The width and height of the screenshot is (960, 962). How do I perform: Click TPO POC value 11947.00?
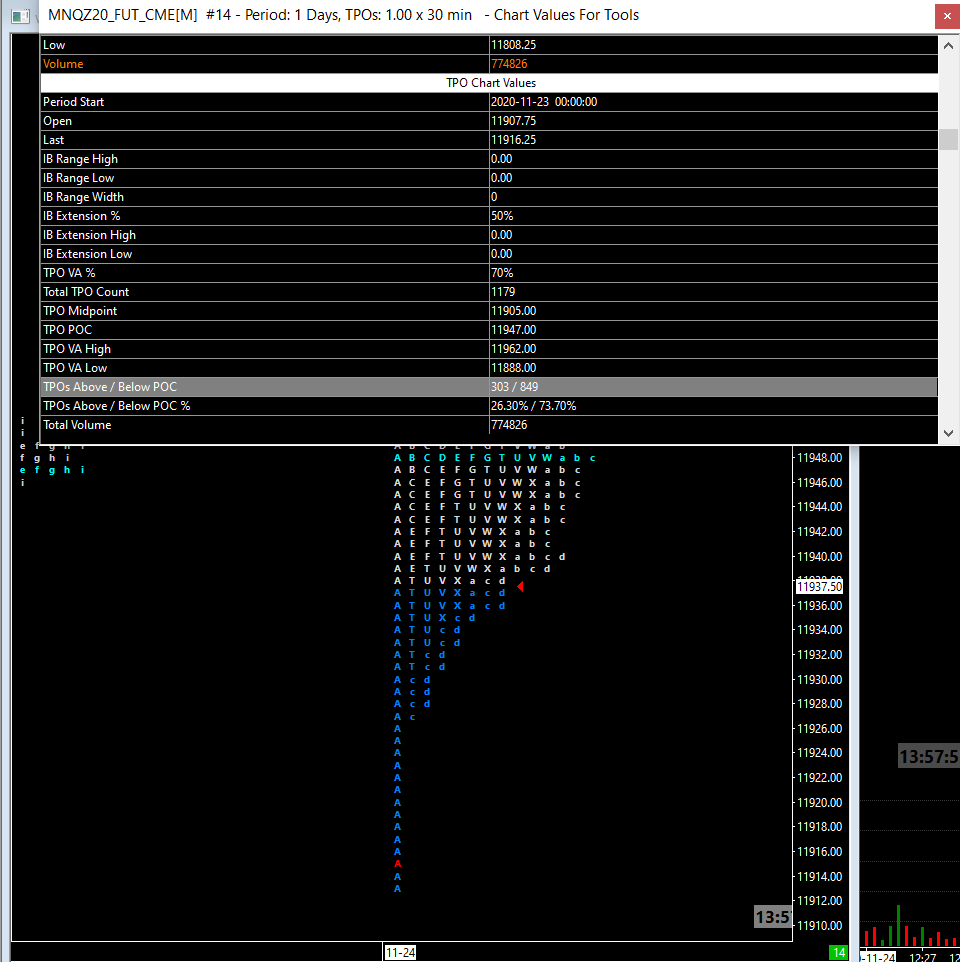tap(513, 330)
